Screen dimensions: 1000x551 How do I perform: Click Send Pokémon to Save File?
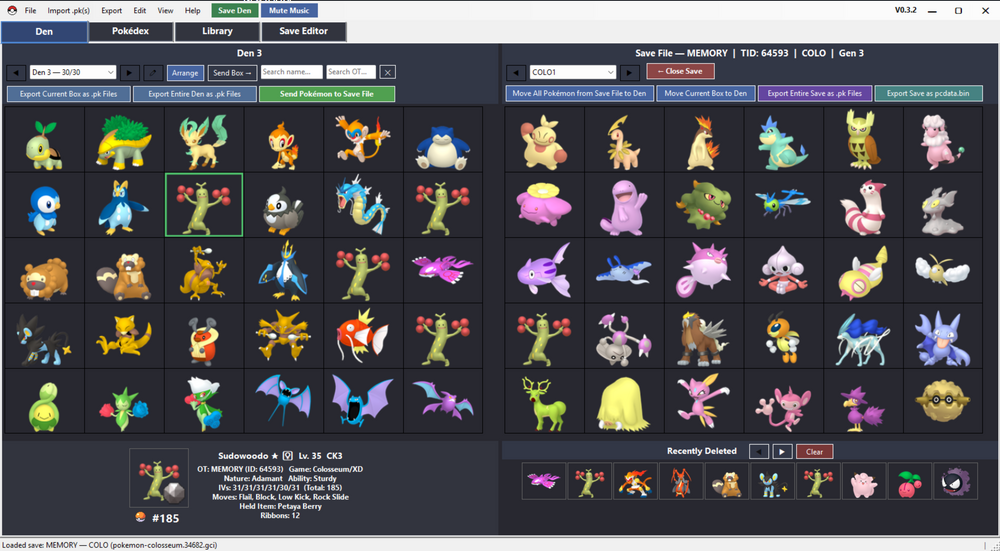click(x=327, y=94)
